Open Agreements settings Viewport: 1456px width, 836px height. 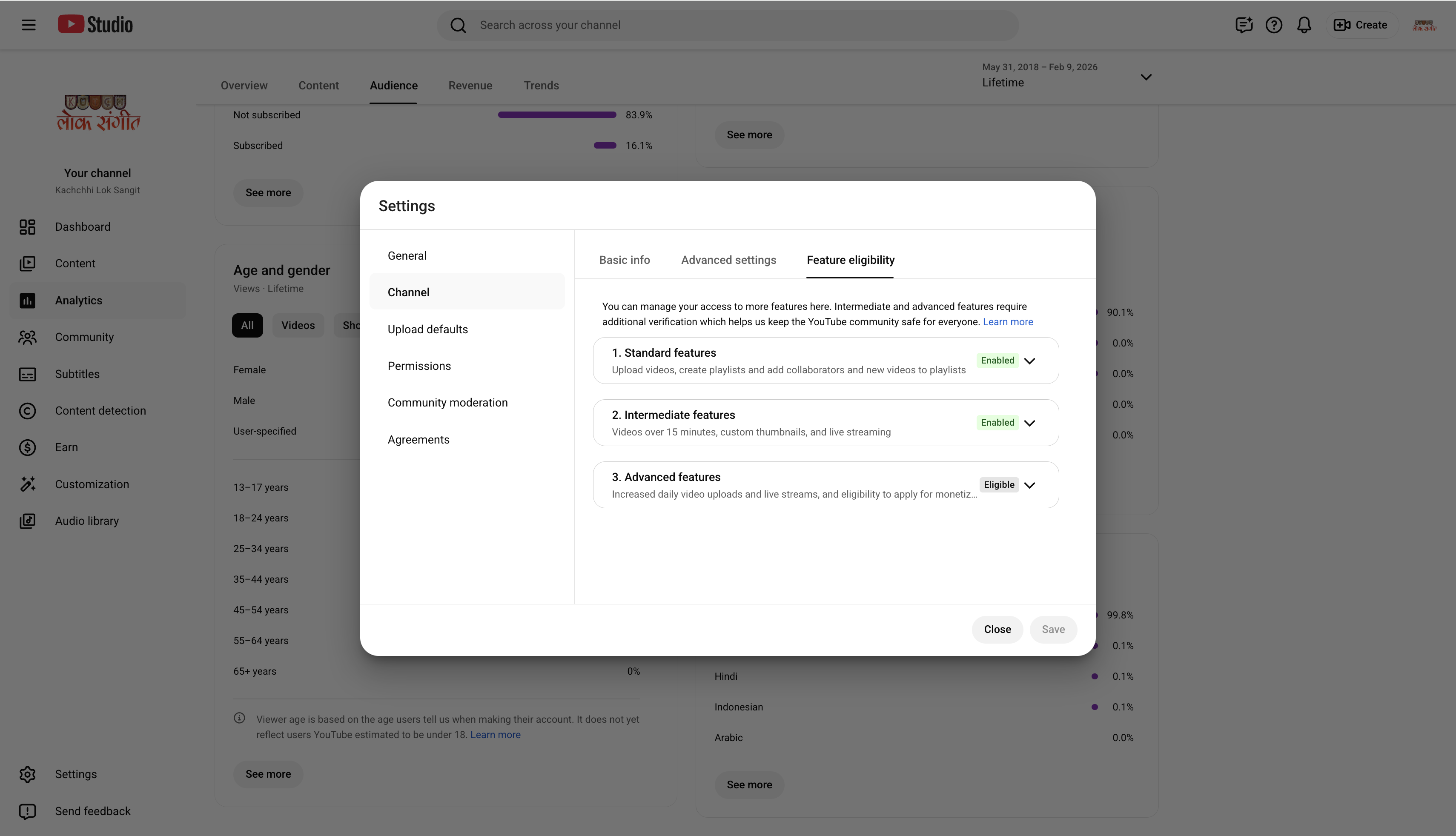pos(467,439)
